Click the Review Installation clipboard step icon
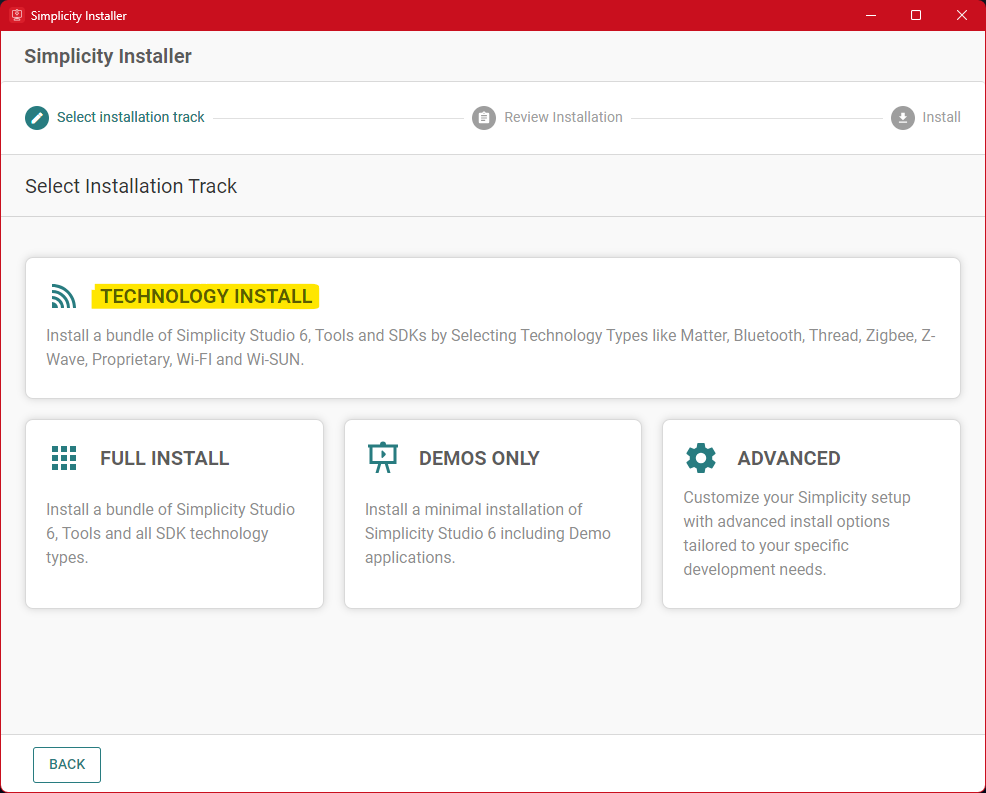Screen dimensions: 986x793 pyautogui.click(x=484, y=118)
